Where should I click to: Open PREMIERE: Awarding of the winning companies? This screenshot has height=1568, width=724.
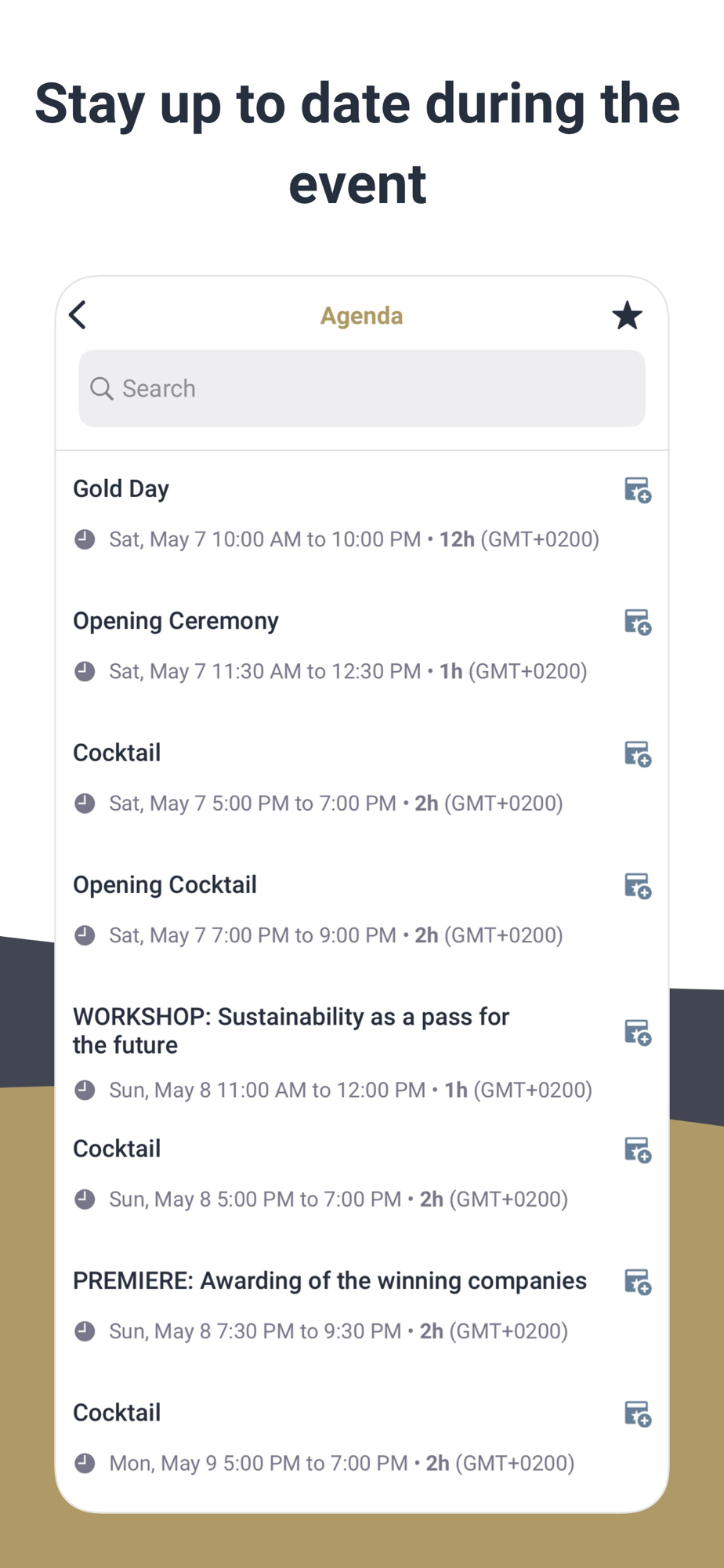point(330,1280)
